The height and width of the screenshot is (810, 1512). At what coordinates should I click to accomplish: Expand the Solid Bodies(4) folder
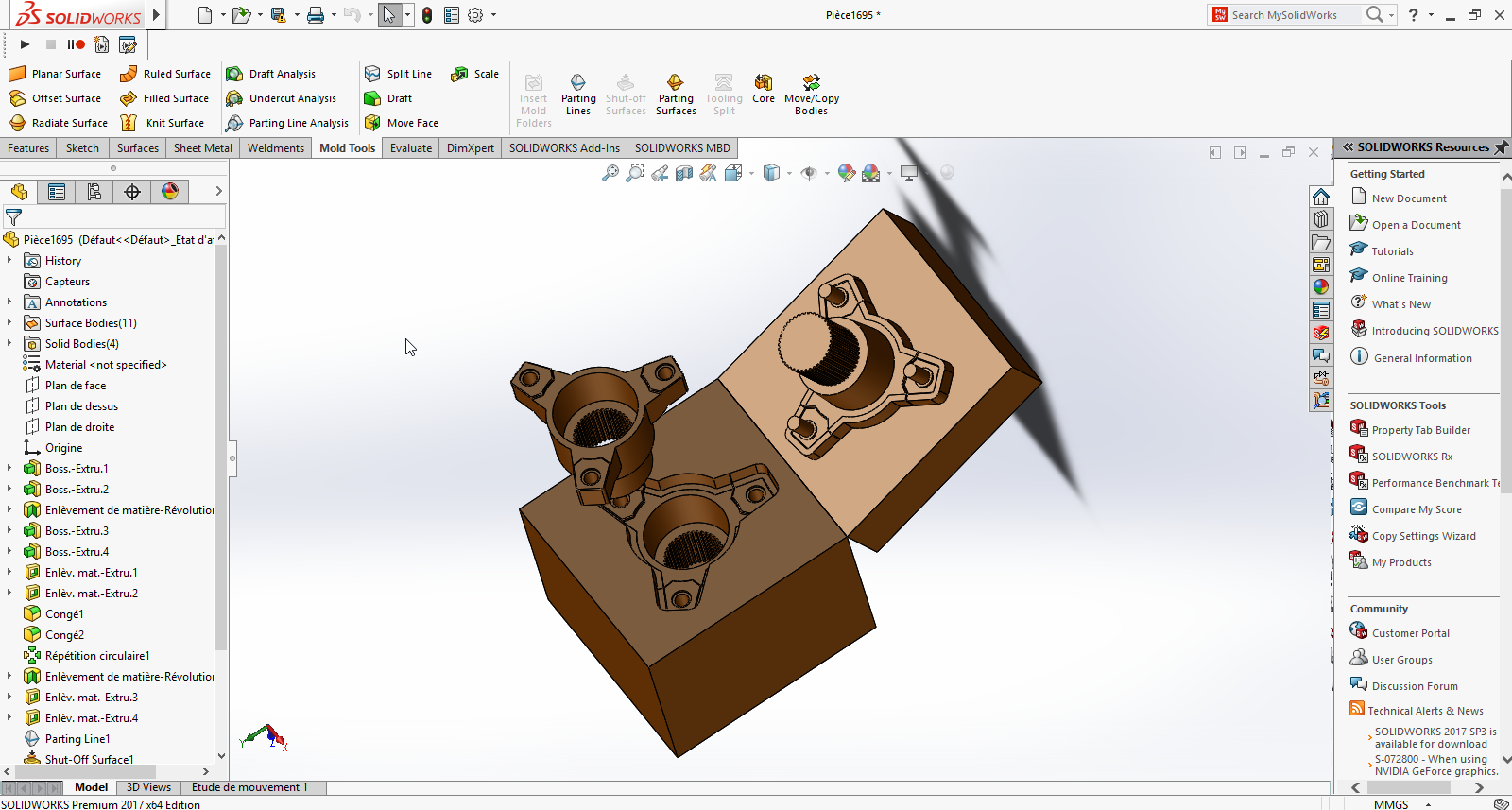point(9,344)
